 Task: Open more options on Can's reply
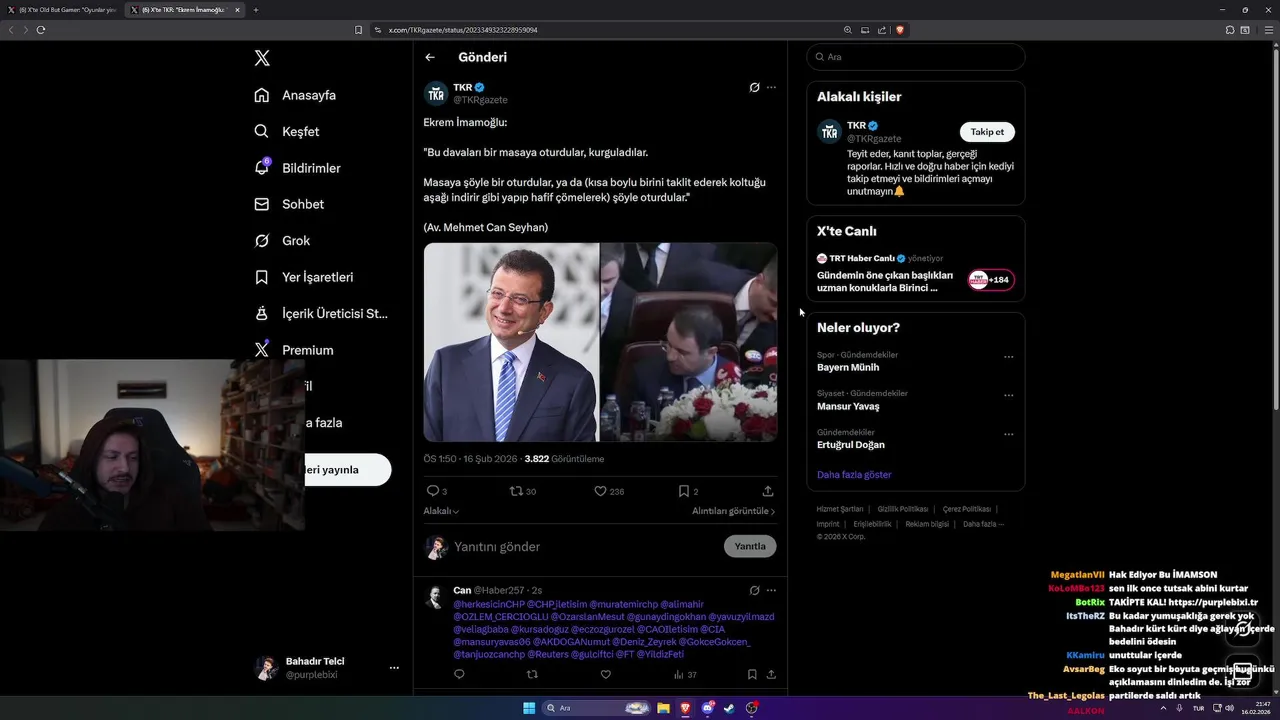coord(771,590)
